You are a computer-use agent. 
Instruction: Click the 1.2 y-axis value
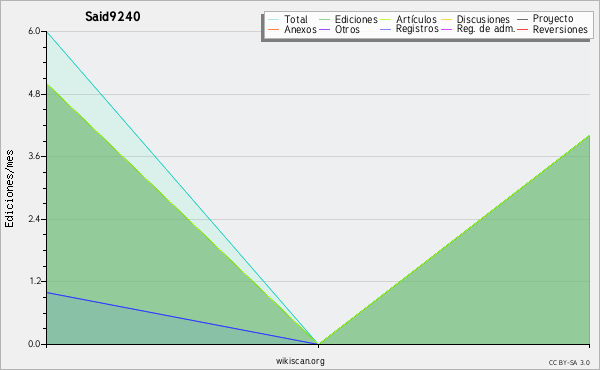click(34, 282)
